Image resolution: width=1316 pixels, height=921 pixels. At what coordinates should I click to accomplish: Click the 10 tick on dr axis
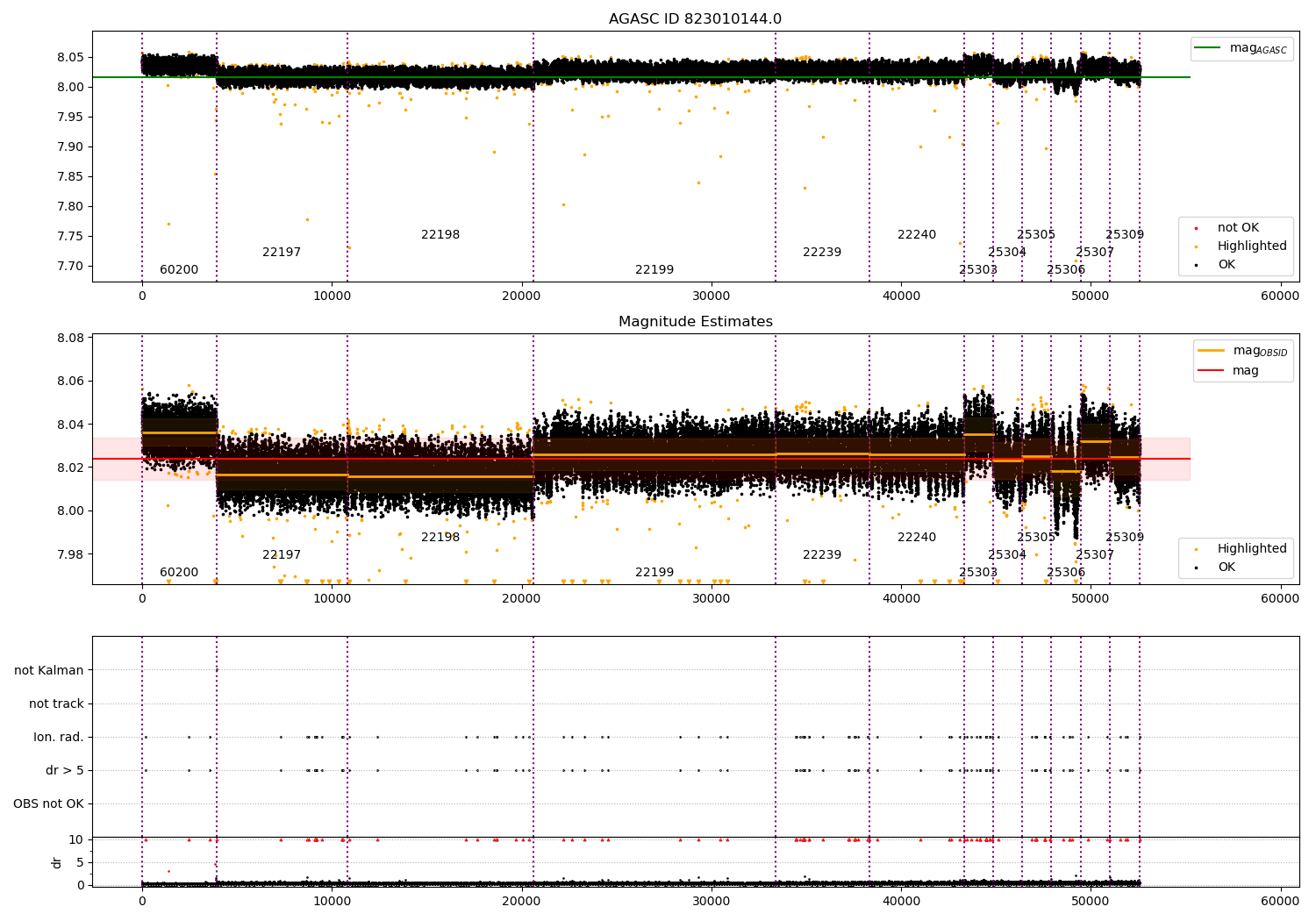76,839
